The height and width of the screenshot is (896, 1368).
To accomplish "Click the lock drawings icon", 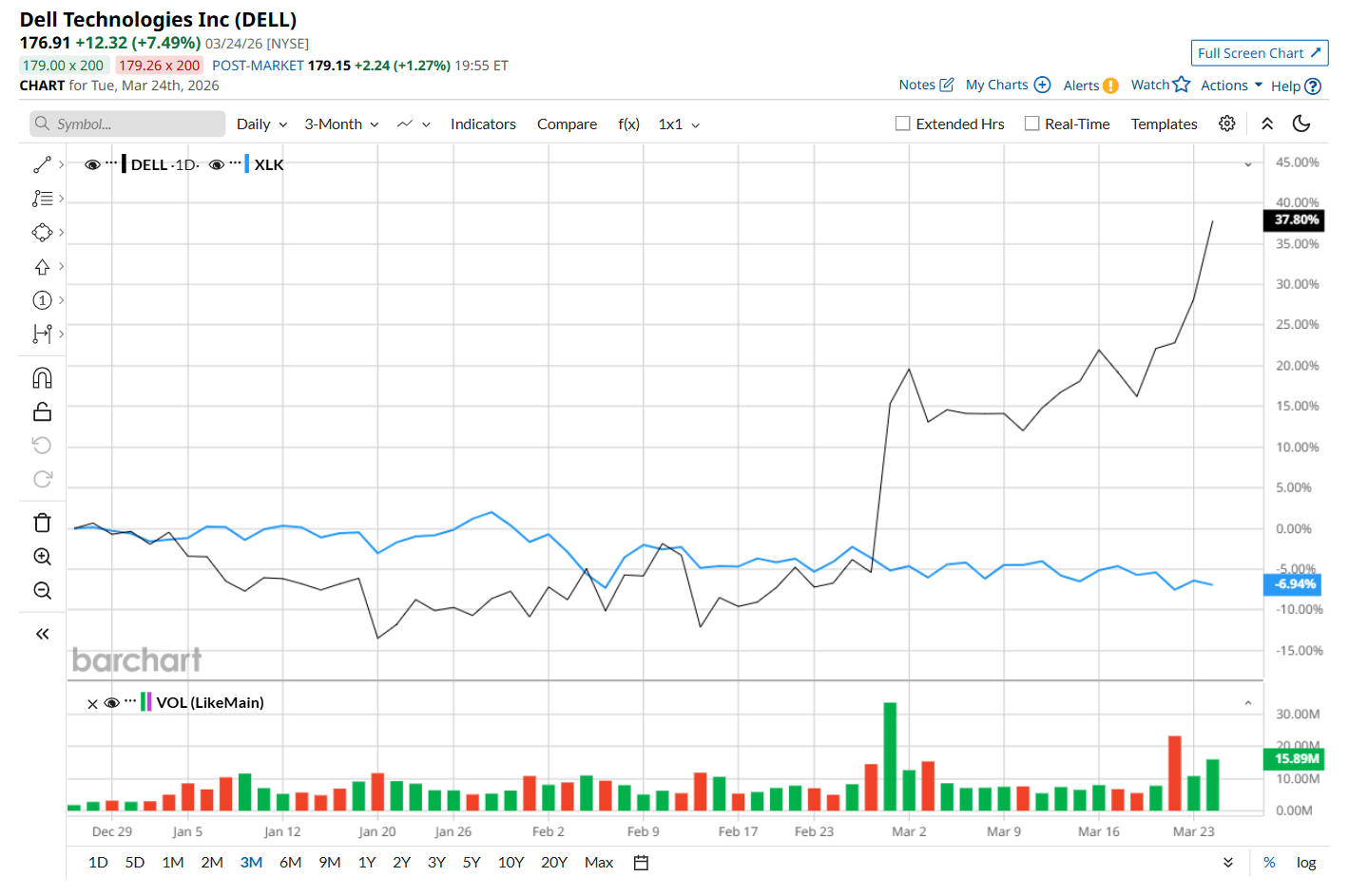I will [42, 412].
